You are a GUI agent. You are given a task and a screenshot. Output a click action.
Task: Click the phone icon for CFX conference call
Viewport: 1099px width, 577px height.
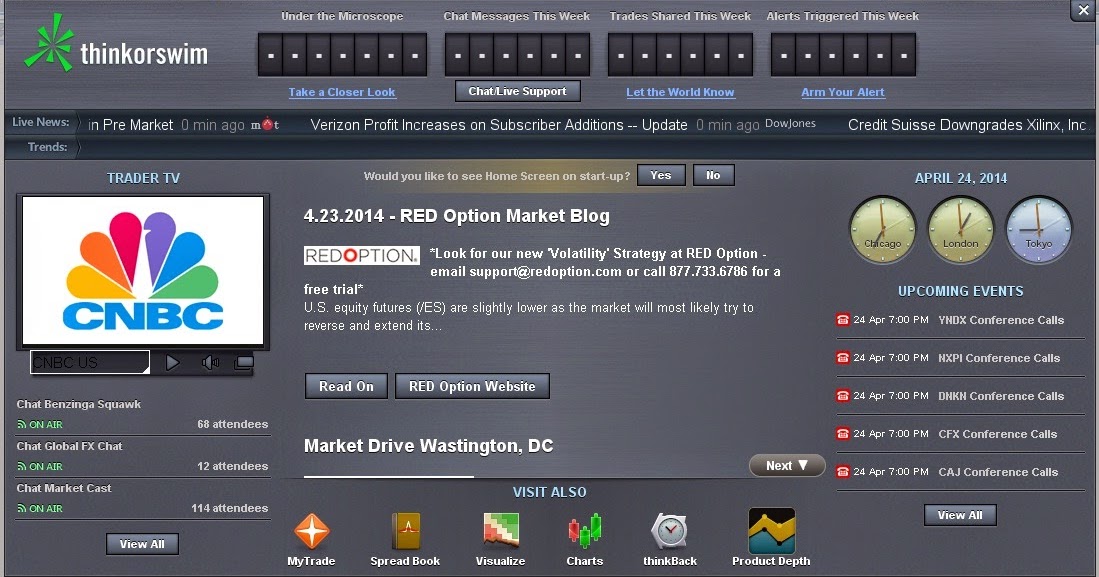[x=842, y=433]
